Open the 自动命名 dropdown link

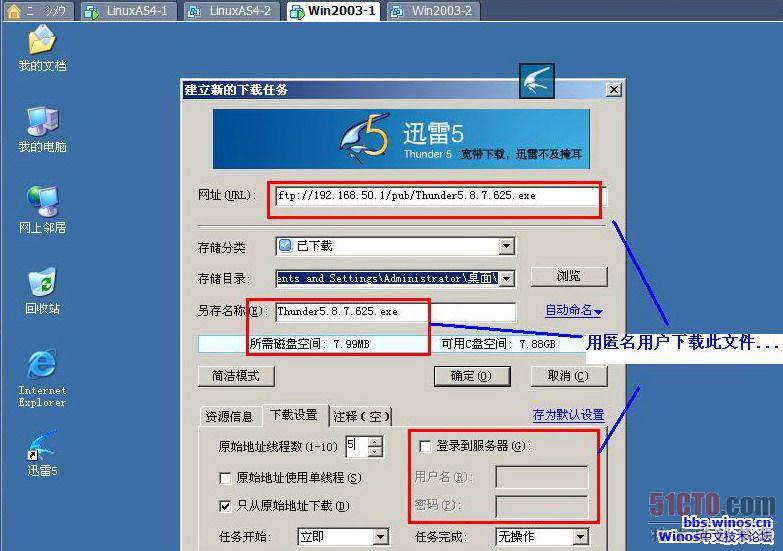pyautogui.click(x=574, y=311)
